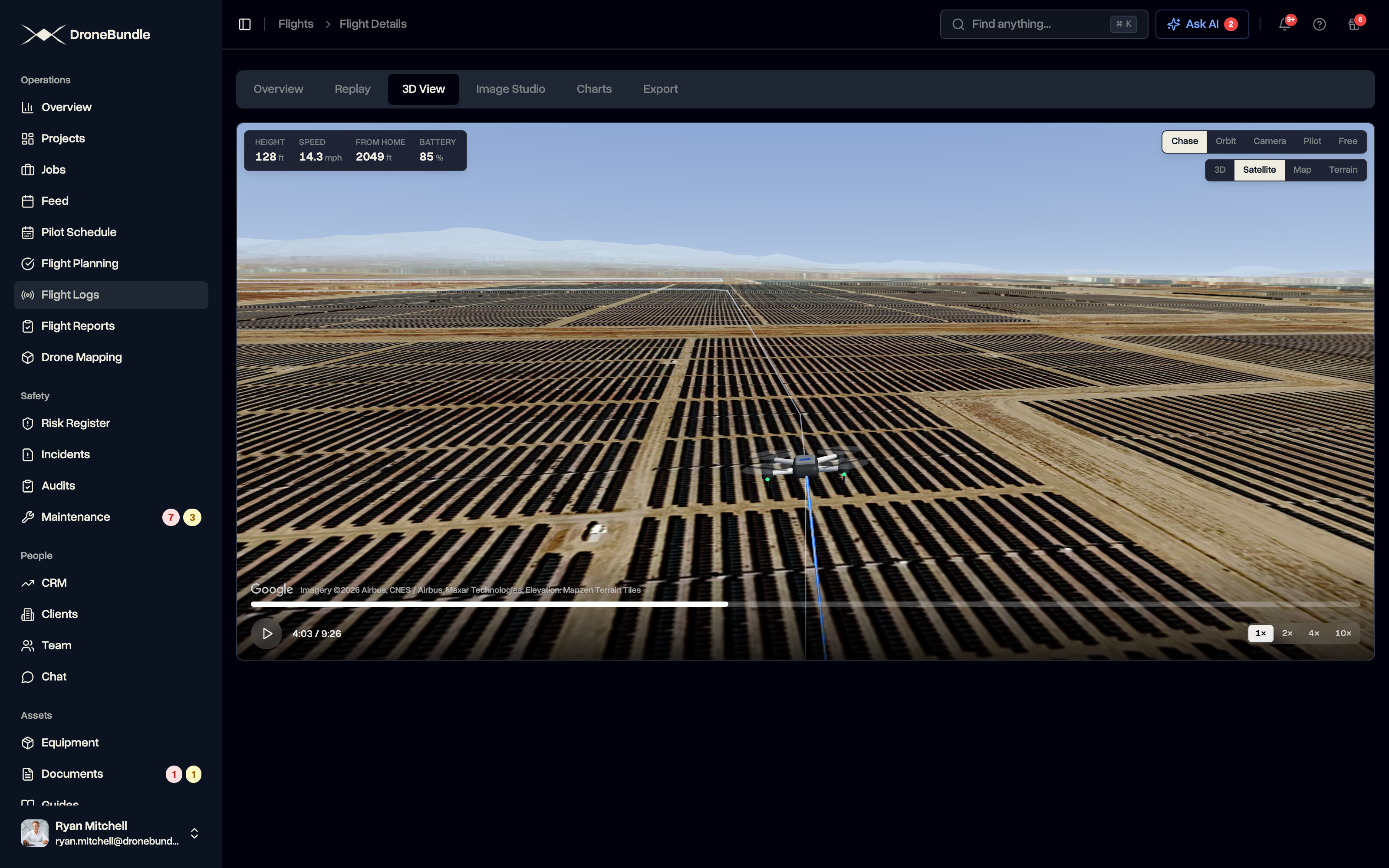This screenshot has height=868, width=1389.
Task: Open Pilot Schedule
Action: click(x=111, y=233)
